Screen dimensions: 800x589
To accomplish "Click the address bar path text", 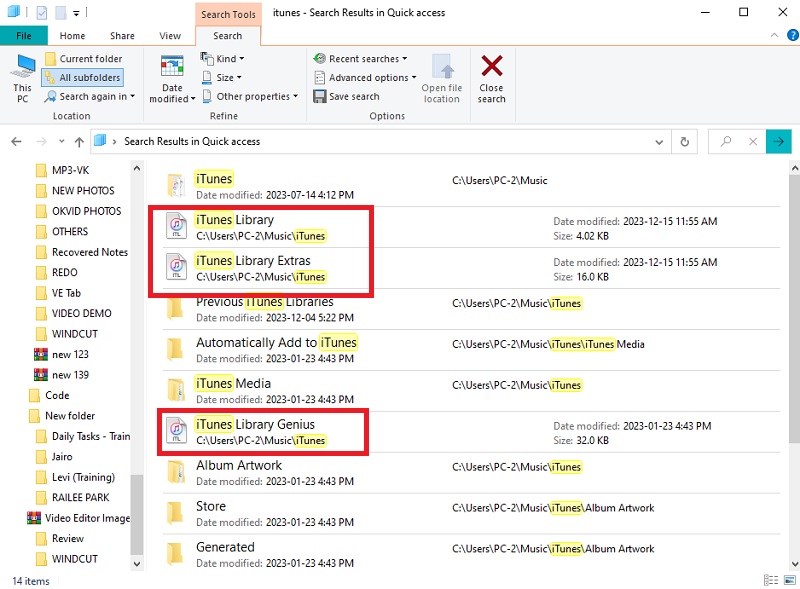I will click(x=192, y=141).
